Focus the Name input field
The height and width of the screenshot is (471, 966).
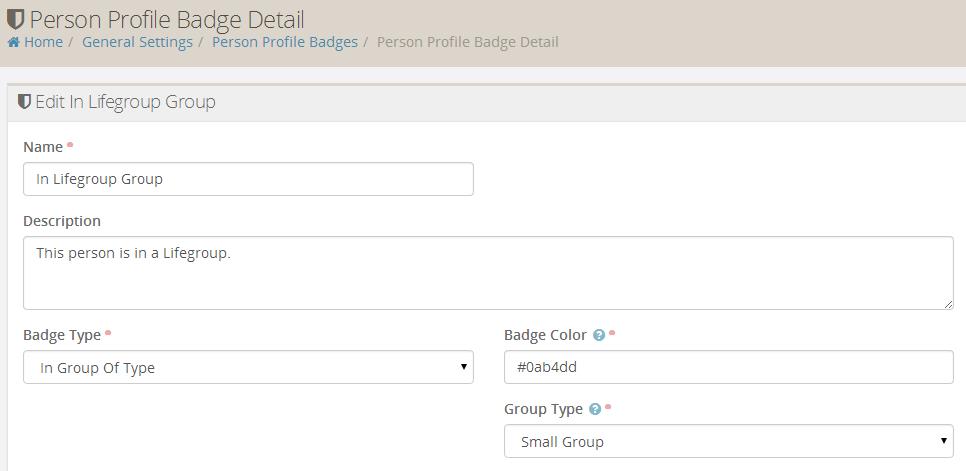(248, 179)
